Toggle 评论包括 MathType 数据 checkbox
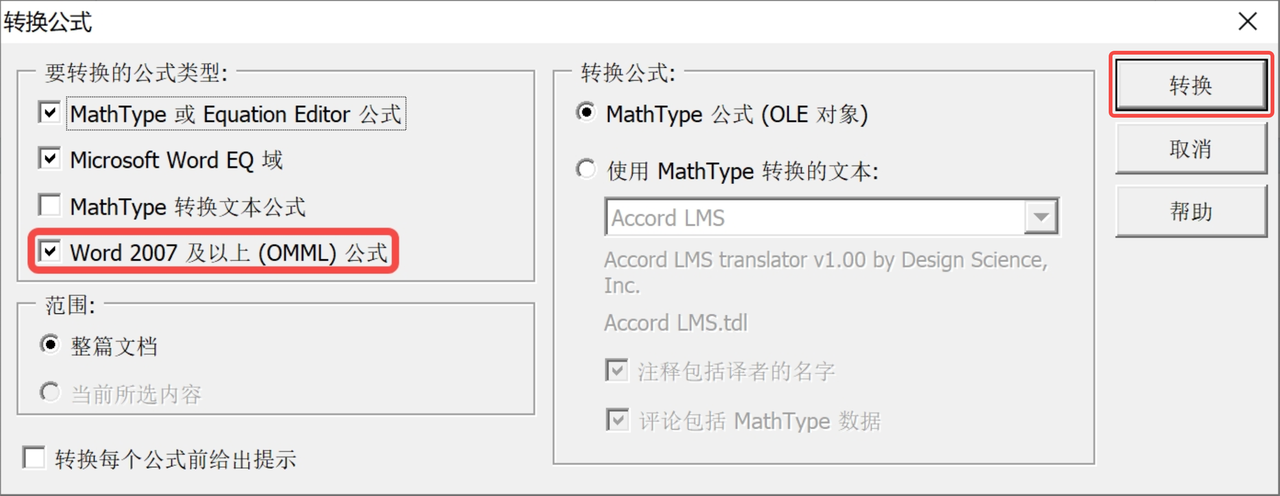 tap(615, 420)
